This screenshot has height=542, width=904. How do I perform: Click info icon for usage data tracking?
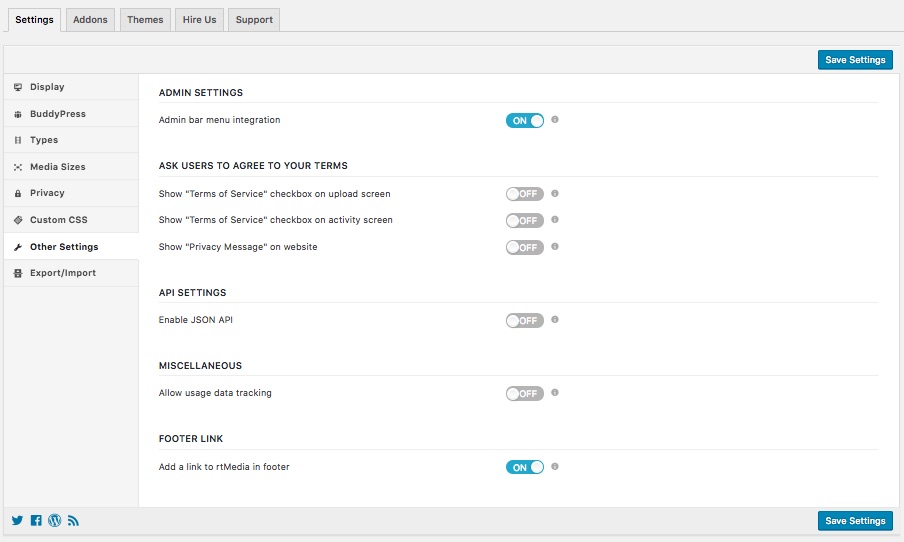coord(555,393)
